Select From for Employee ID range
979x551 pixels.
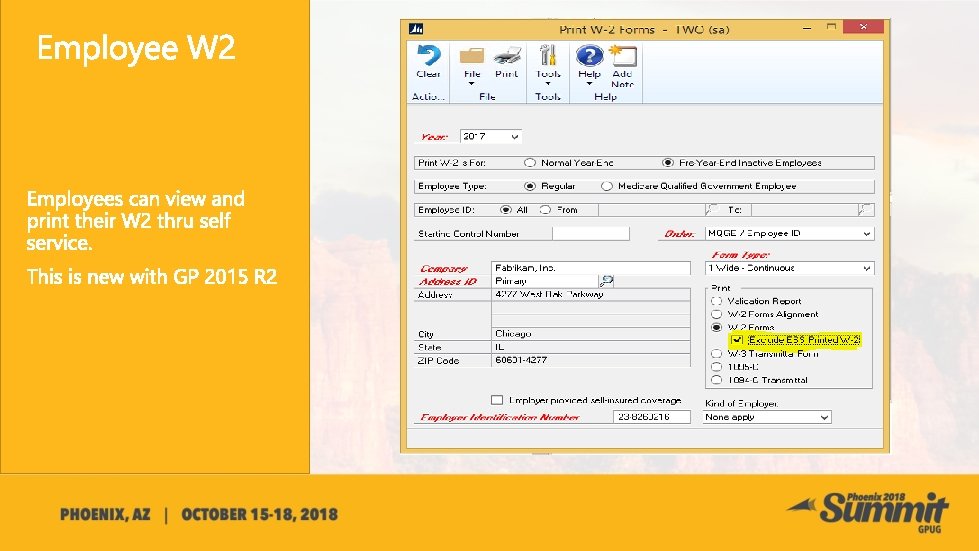pos(546,210)
